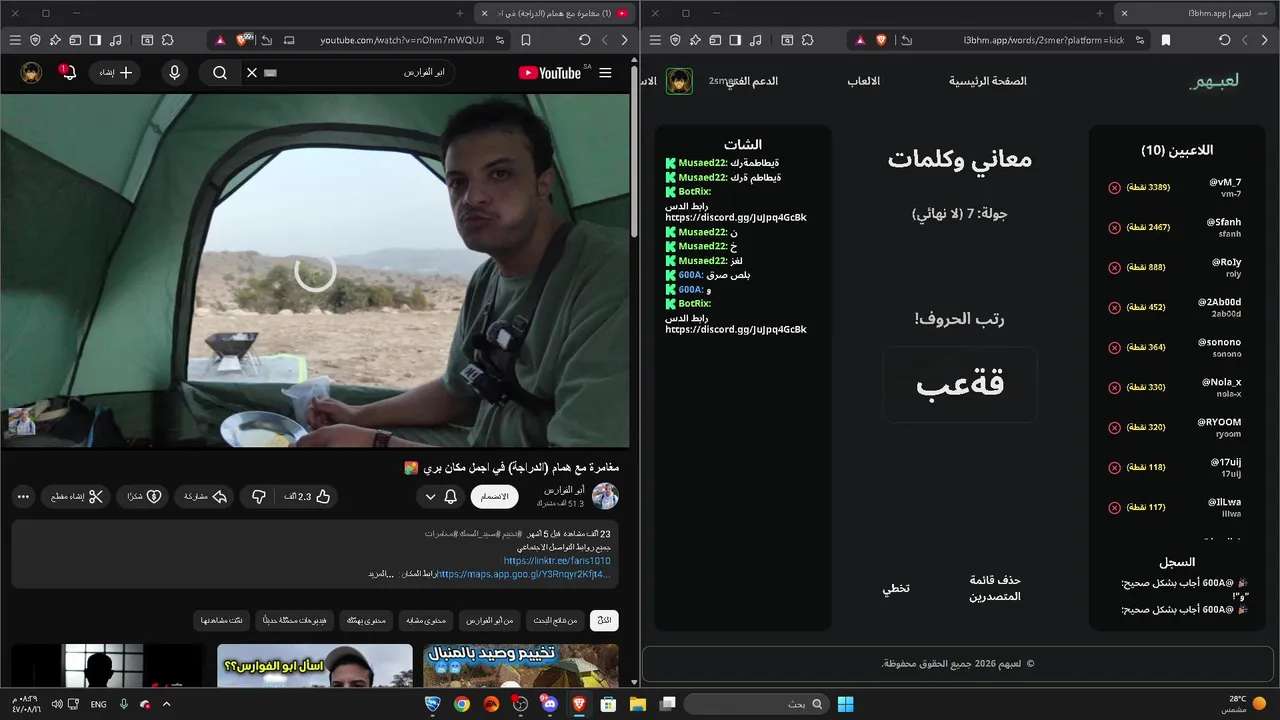
Task: Click تخطي skip button
Action: click(896, 588)
